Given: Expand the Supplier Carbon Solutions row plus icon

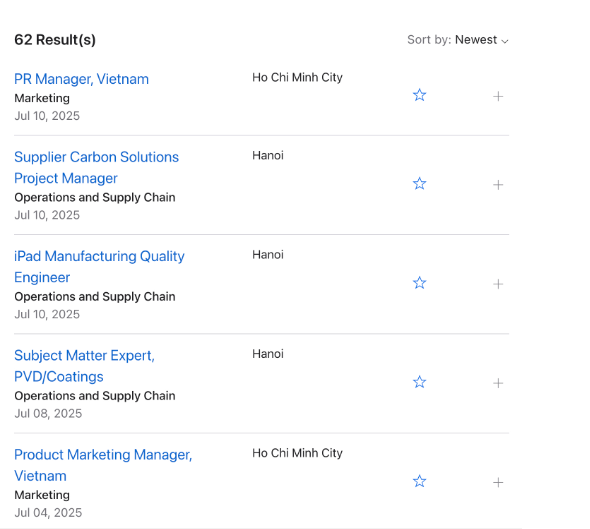Looking at the screenshot, I should click(x=498, y=185).
